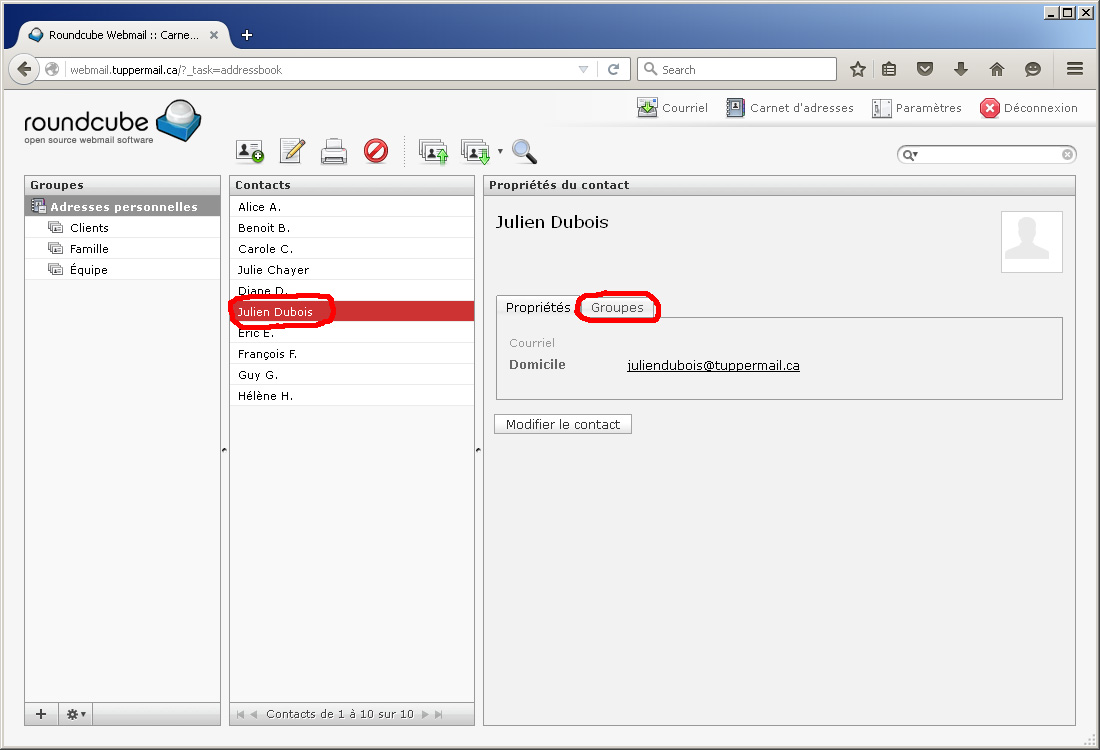Image resolution: width=1100 pixels, height=750 pixels.
Task: Click the export contacts icon
Action: pyautogui.click(x=475, y=151)
